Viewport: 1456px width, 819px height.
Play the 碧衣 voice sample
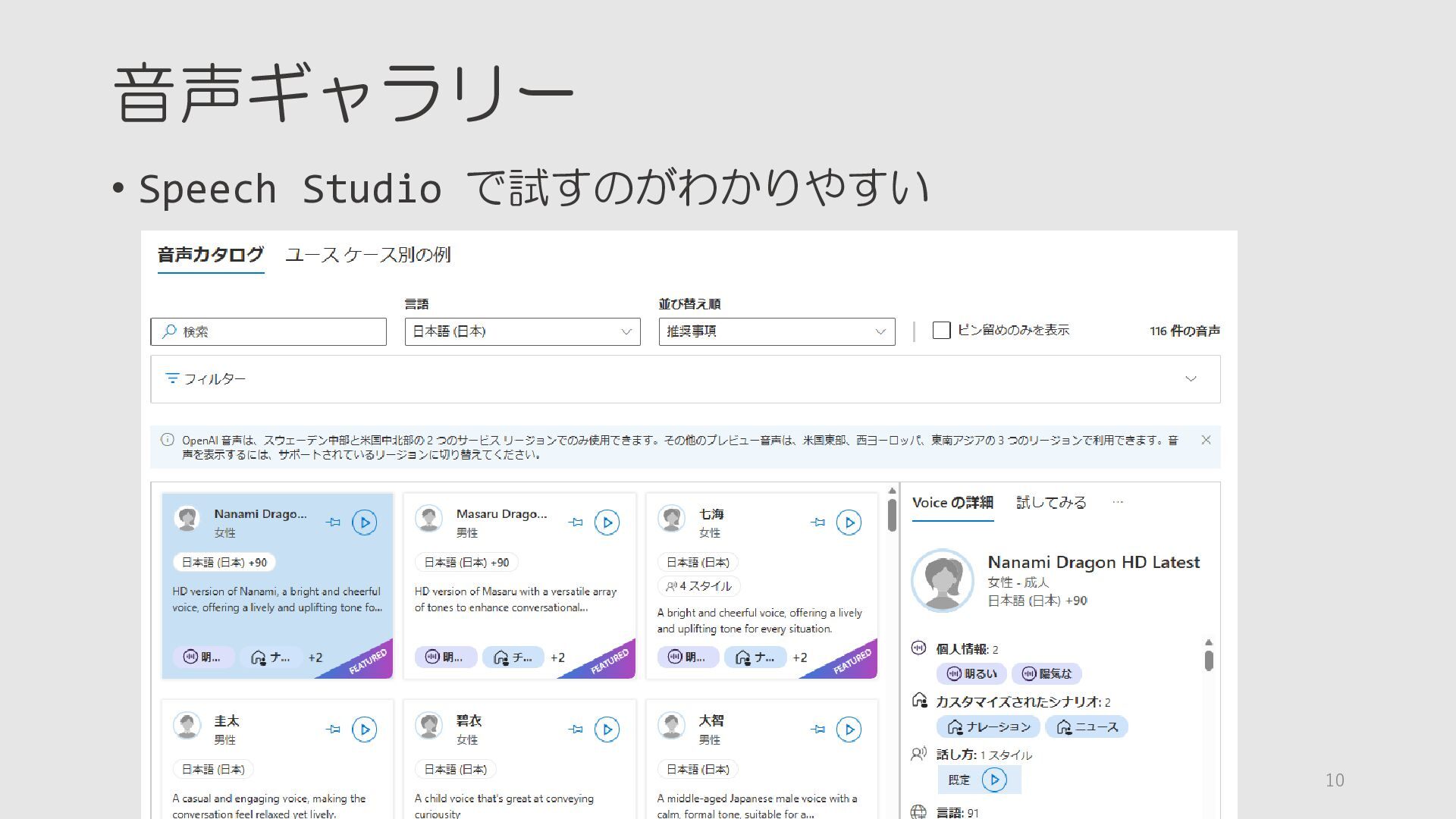click(x=607, y=730)
